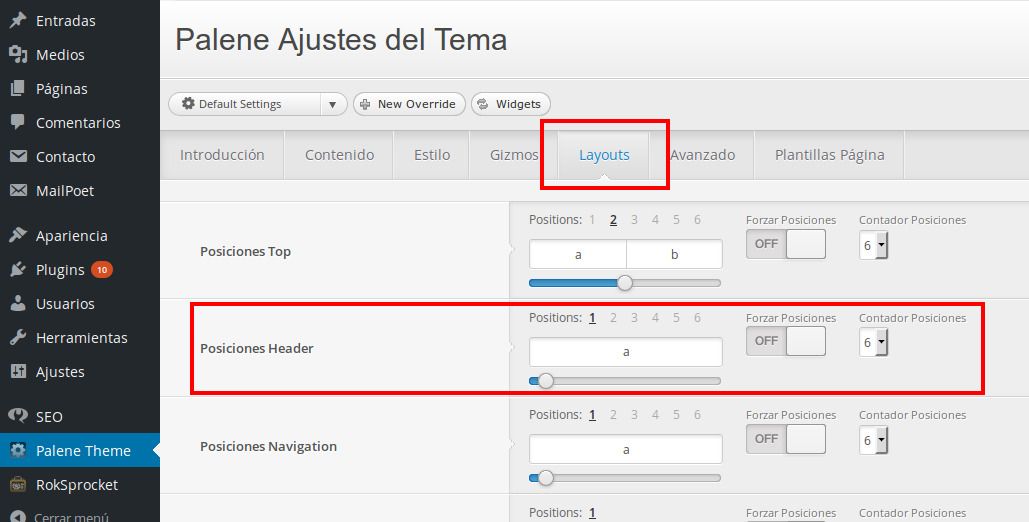
Task: Set Posiciones Header positions to 3
Action: click(x=634, y=318)
